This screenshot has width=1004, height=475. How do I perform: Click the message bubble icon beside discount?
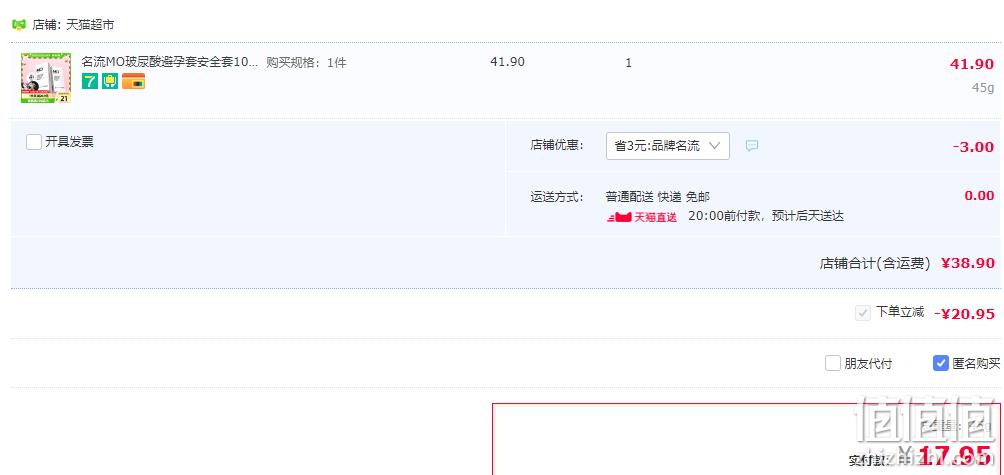(752, 146)
